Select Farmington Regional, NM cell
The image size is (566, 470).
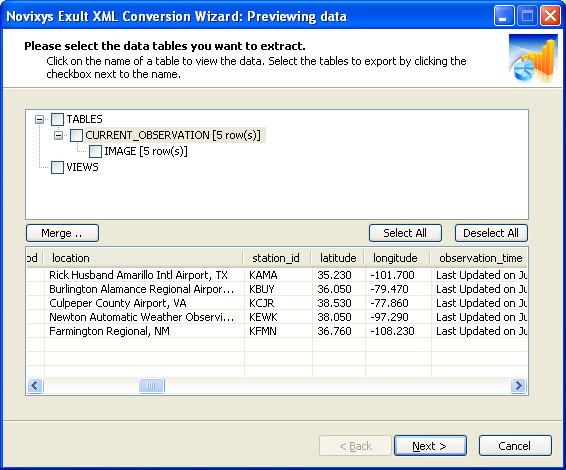coord(144,331)
